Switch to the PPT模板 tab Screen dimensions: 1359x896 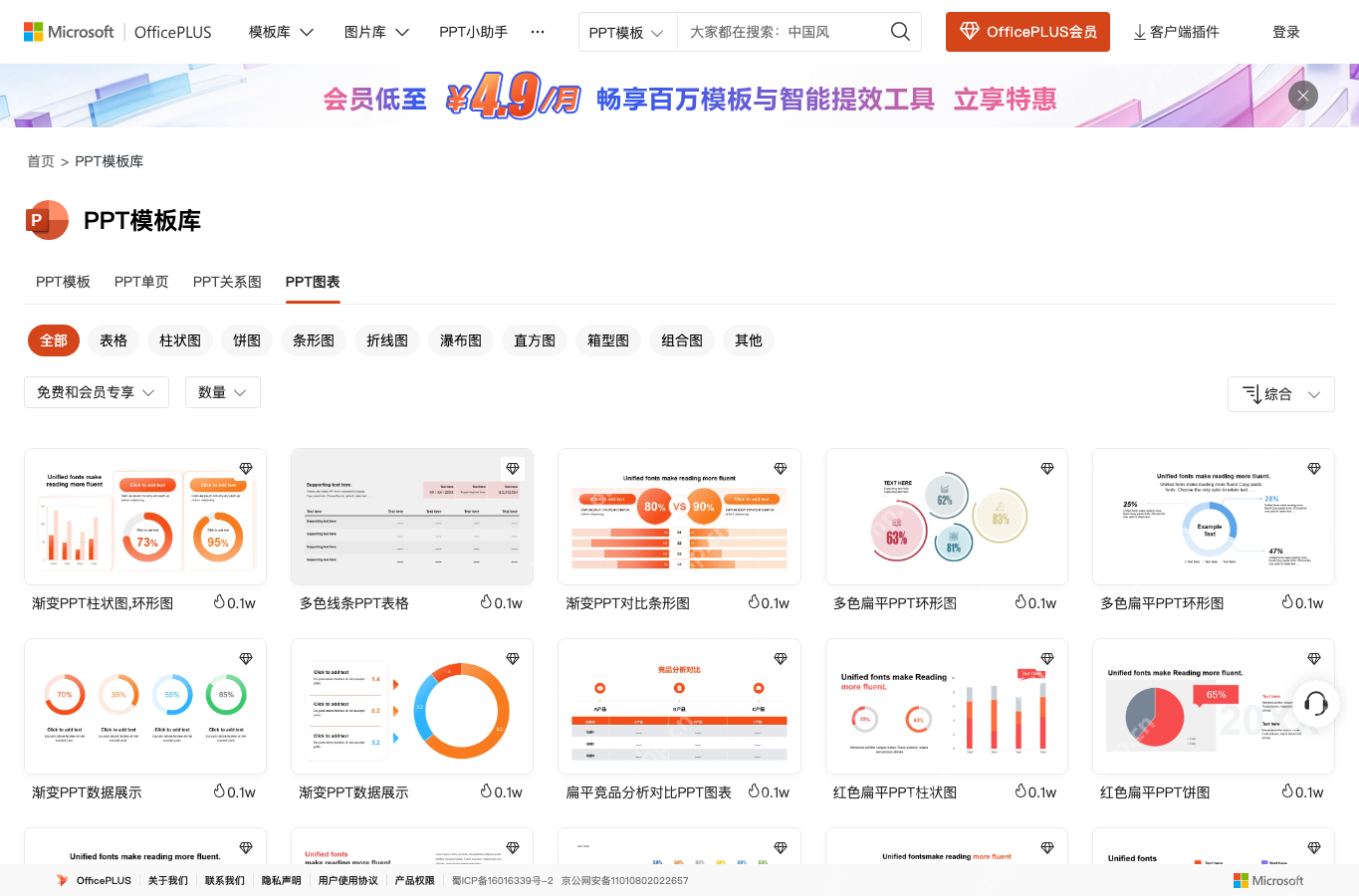point(63,282)
